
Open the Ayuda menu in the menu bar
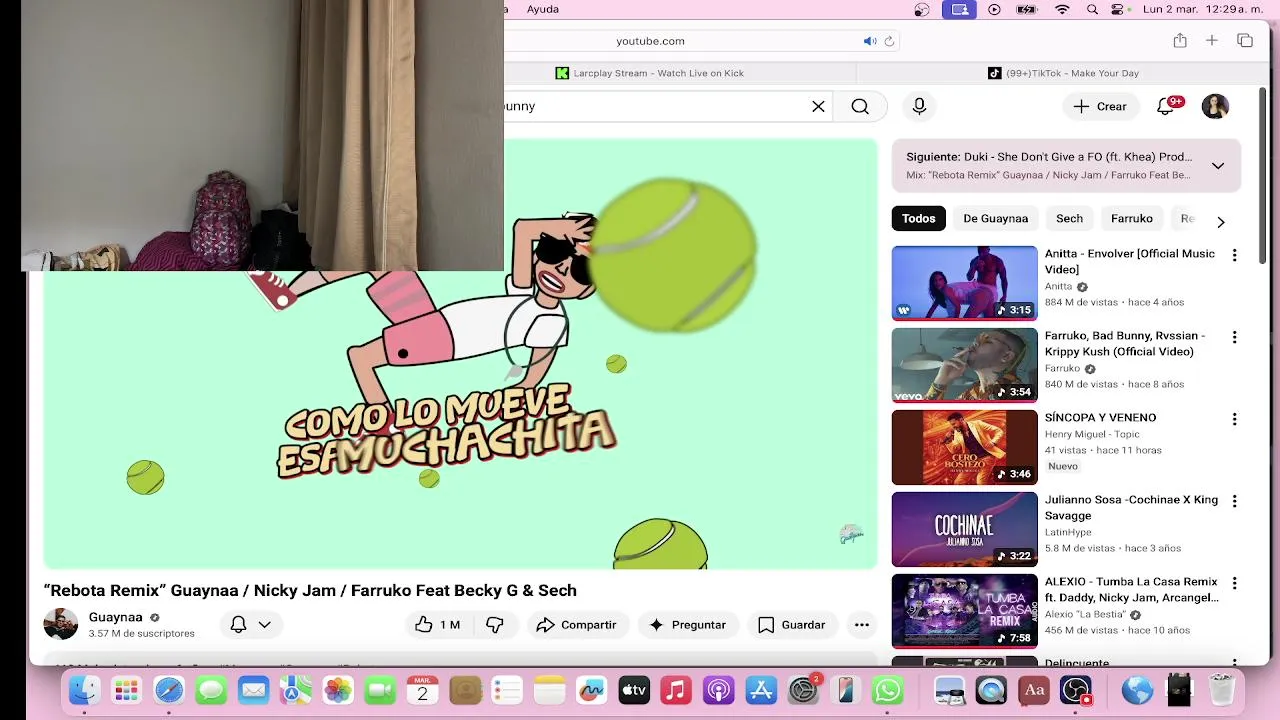pos(543,9)
